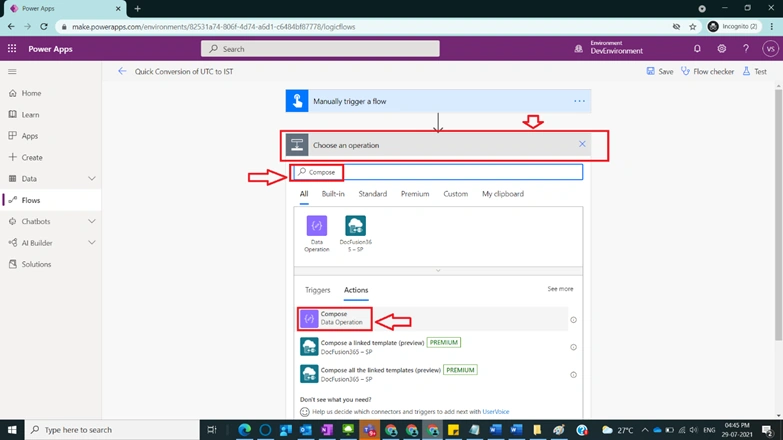
Task: Choose Compose all the linked templates (preview)
Action: (432, 374)
